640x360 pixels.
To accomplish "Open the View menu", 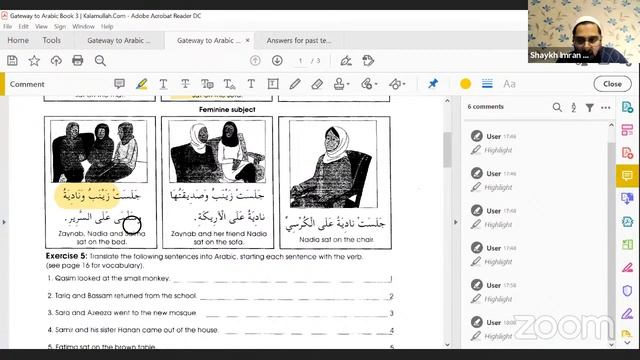I will click(x=41, y=27).
